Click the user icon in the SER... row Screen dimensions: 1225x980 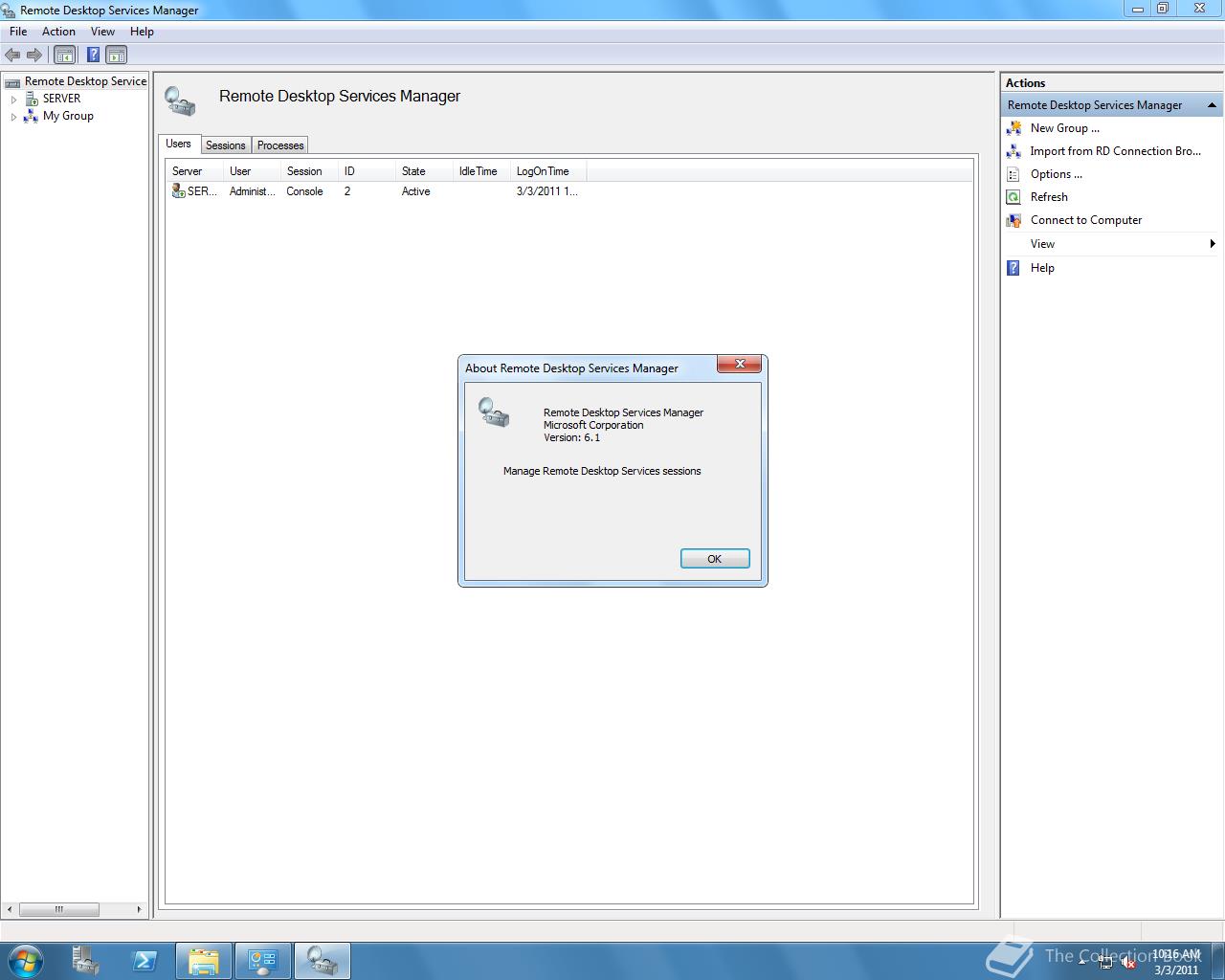tap(178, 191)
